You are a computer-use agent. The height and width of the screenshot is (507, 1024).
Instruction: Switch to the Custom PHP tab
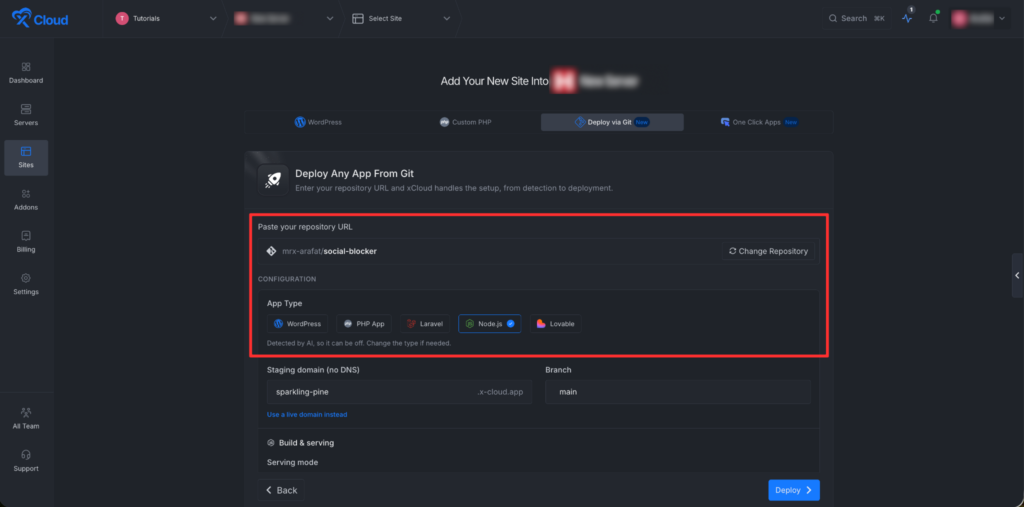[465, 122]
